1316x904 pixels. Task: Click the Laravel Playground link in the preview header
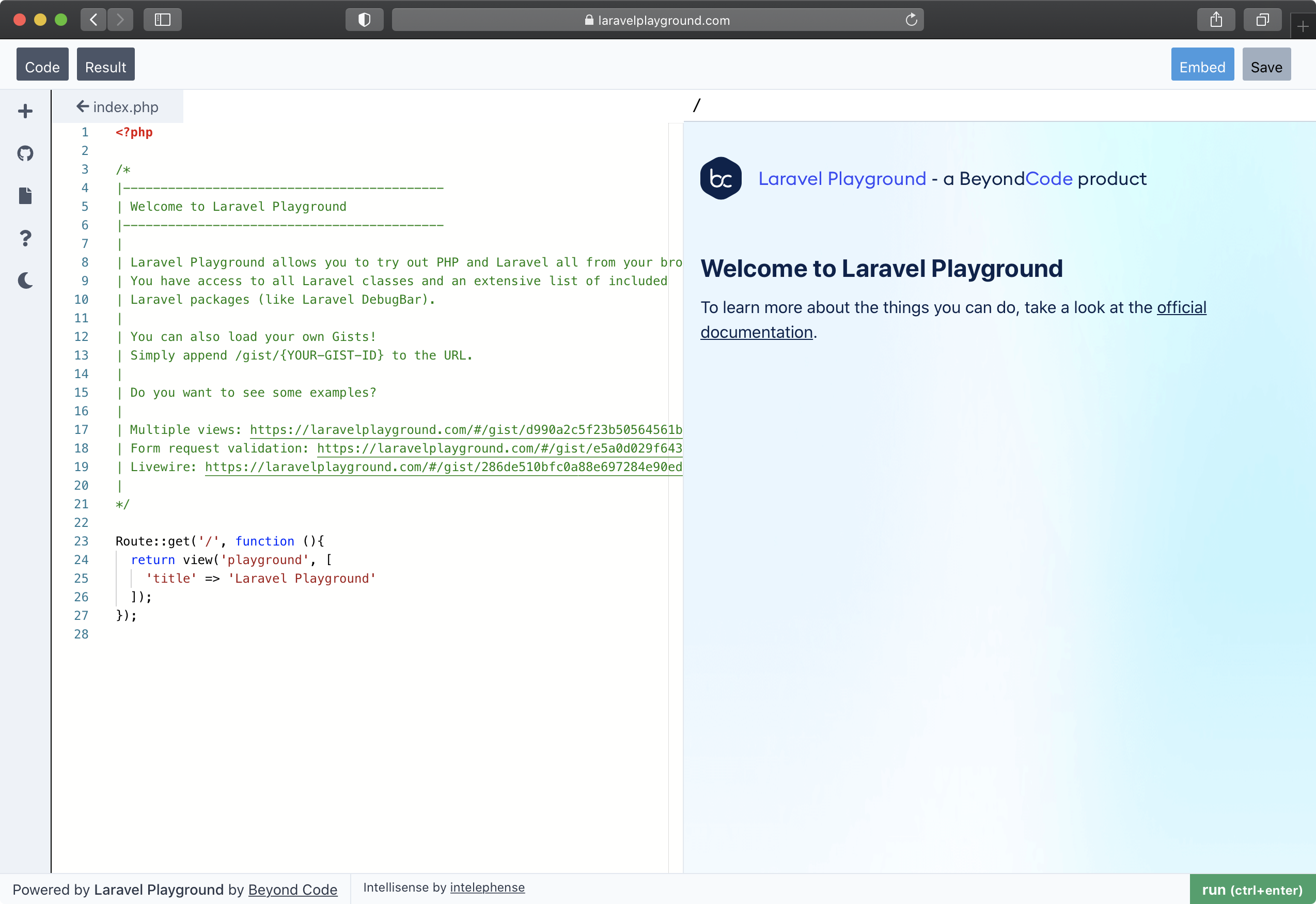coord(842,178)
